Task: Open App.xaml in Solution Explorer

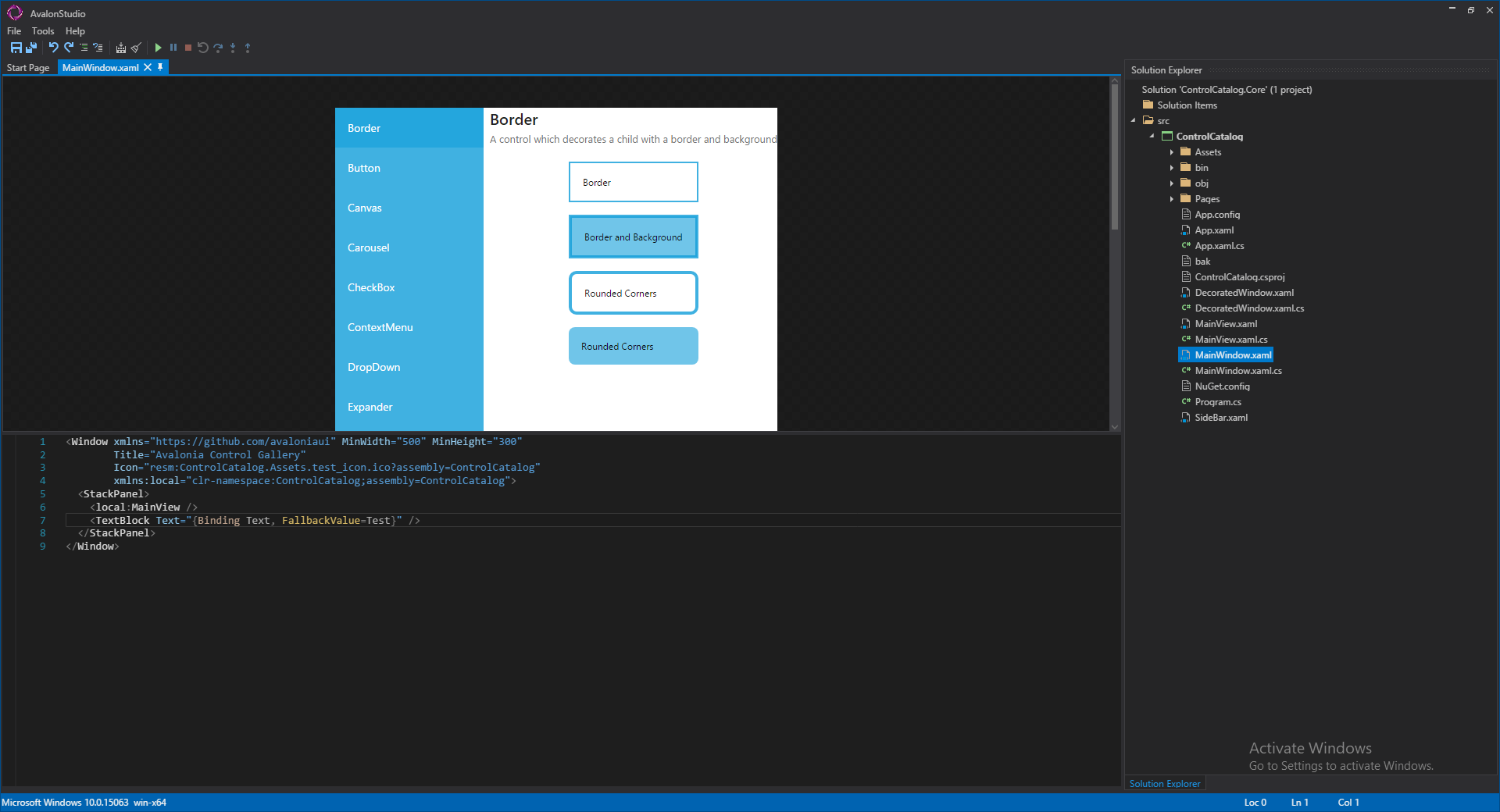Action: coord(1207,230)
